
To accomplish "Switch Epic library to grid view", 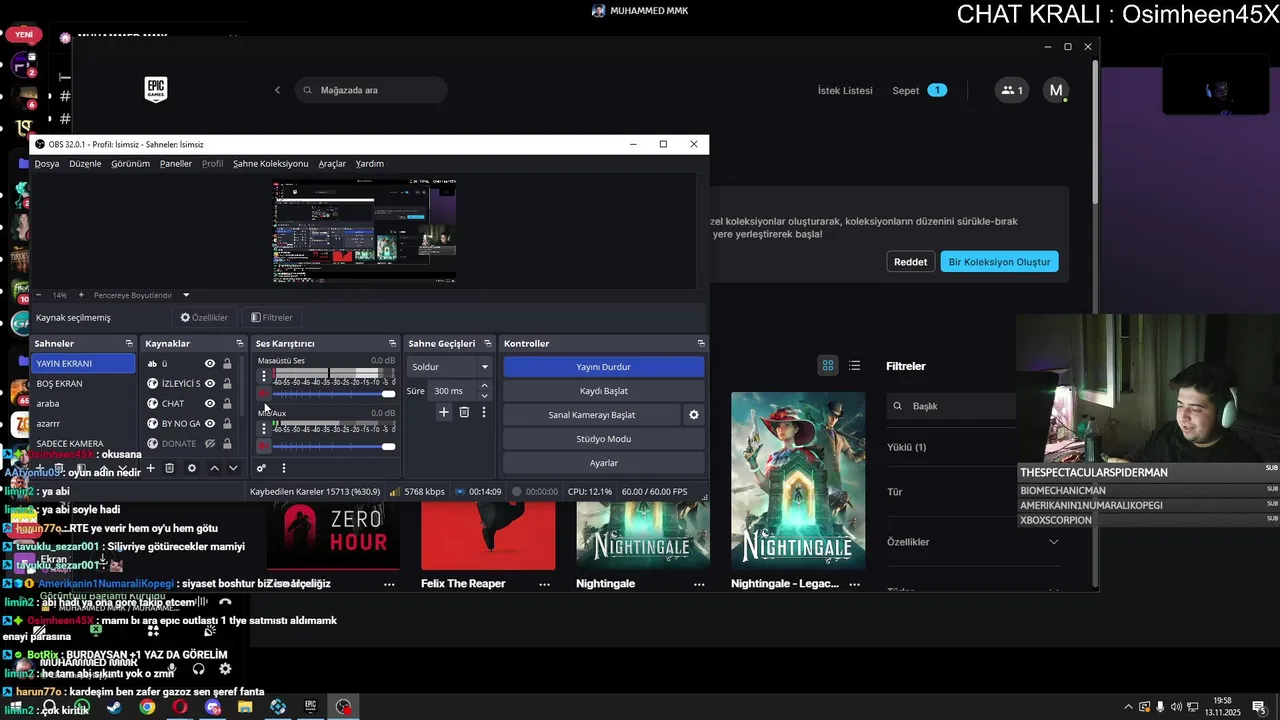I will [828, 366].
